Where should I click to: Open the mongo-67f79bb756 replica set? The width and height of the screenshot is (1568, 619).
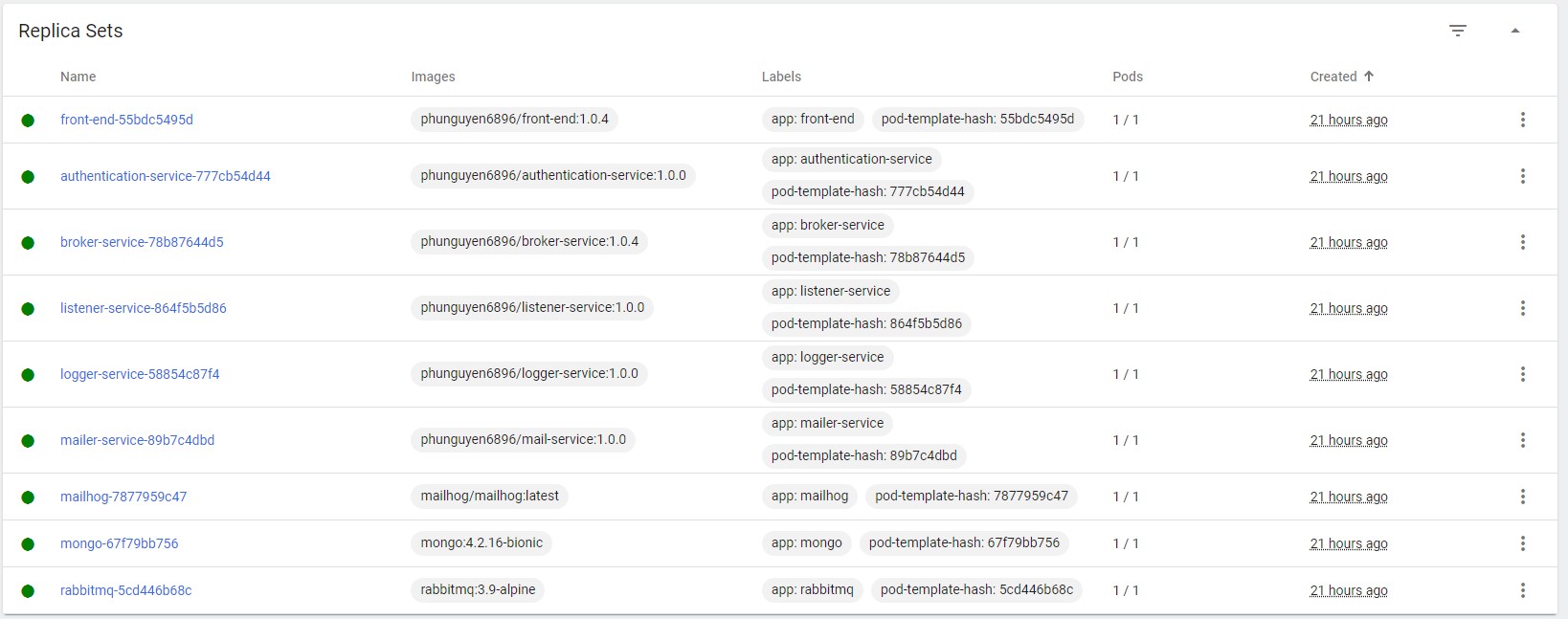[x=119, y=543]
